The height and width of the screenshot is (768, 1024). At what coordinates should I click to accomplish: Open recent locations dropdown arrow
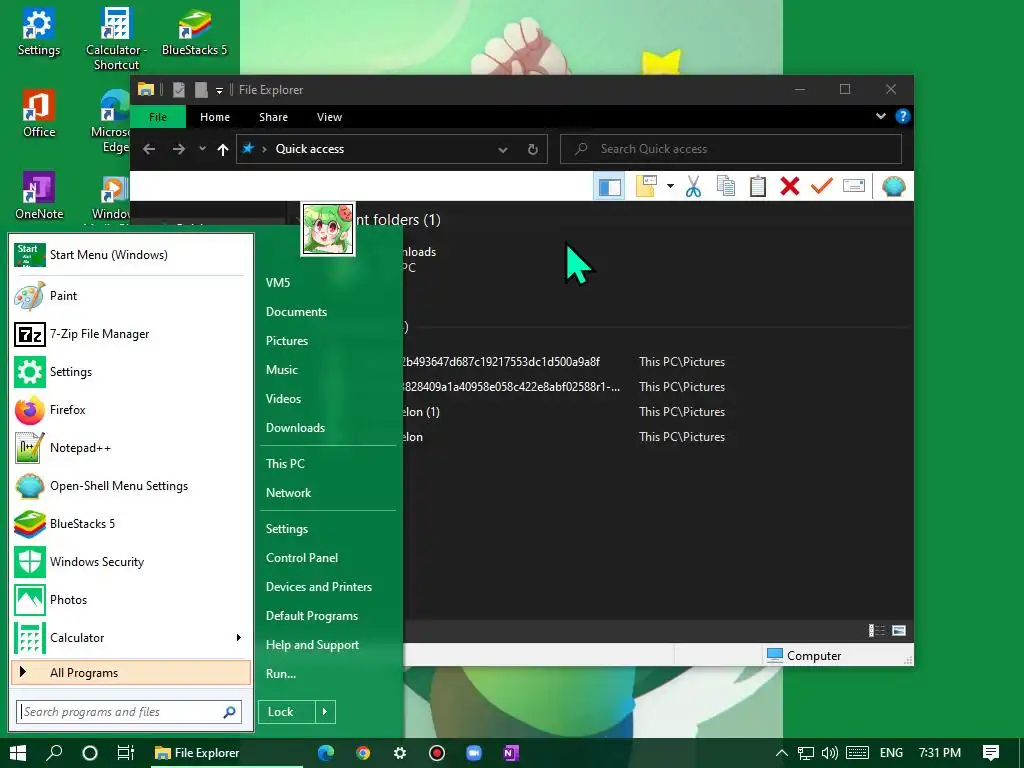point(202,149)
